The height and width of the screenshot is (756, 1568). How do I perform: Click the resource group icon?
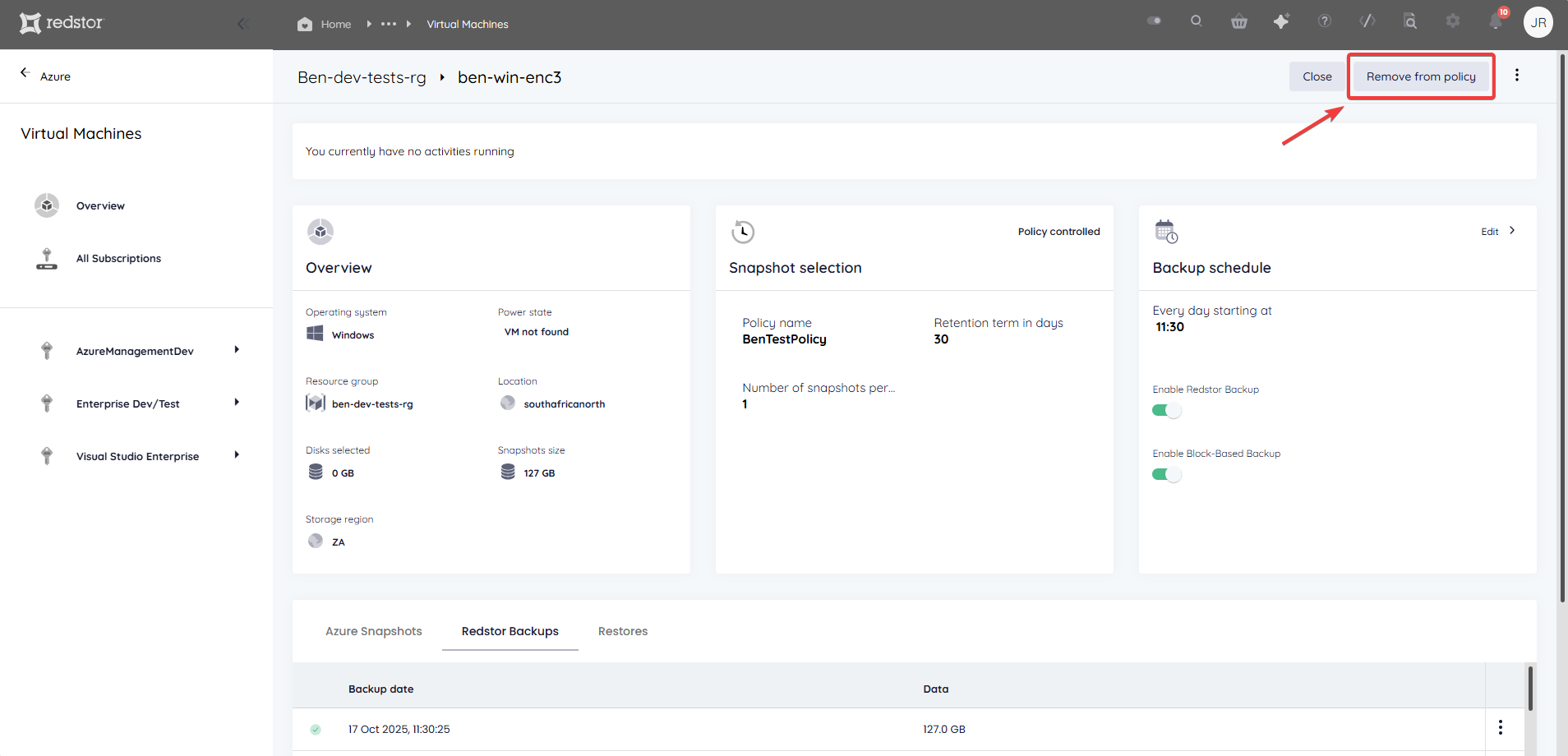tap(316, 403)
